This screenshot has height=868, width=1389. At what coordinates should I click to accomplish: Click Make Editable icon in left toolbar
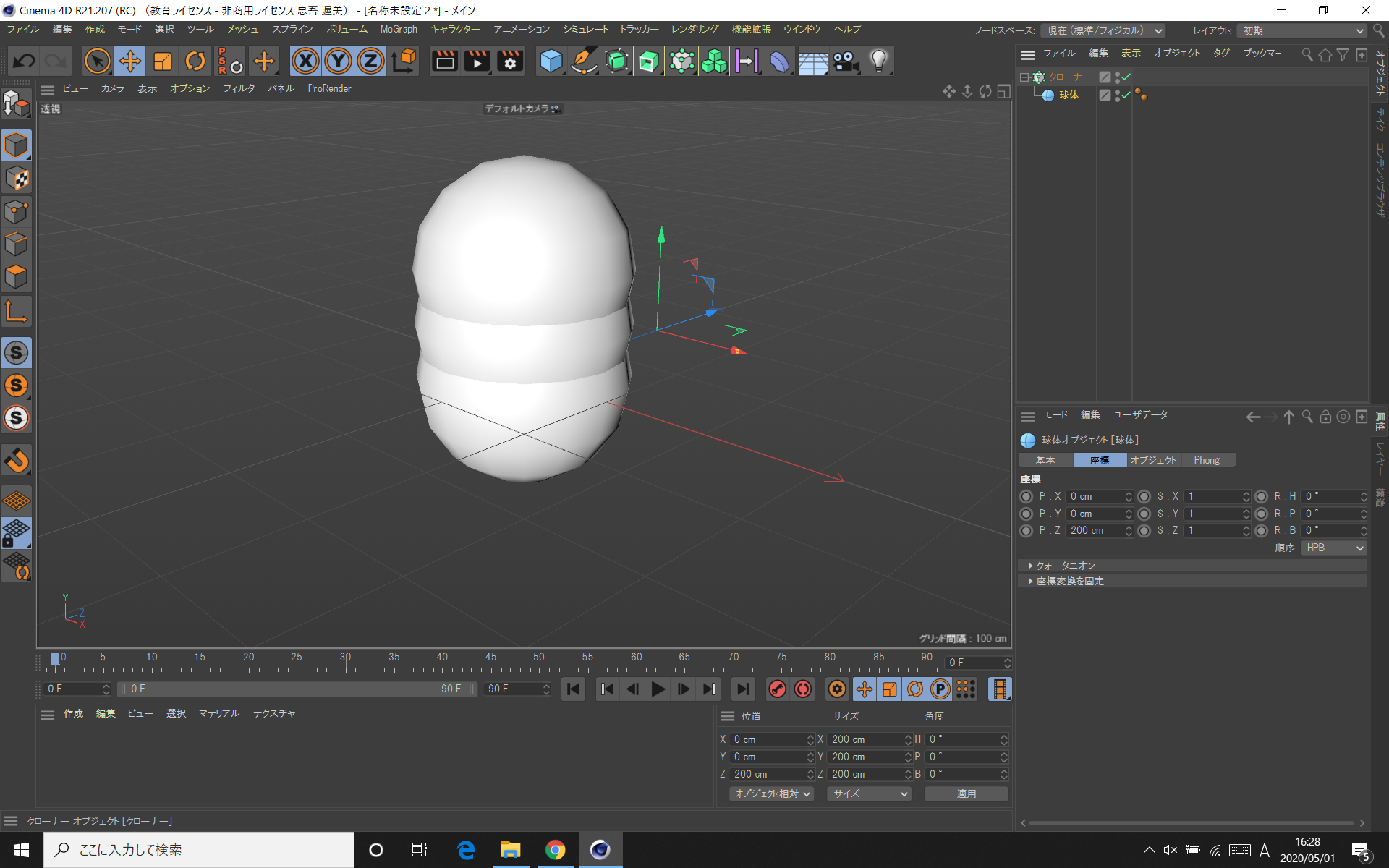coord(16,103)
